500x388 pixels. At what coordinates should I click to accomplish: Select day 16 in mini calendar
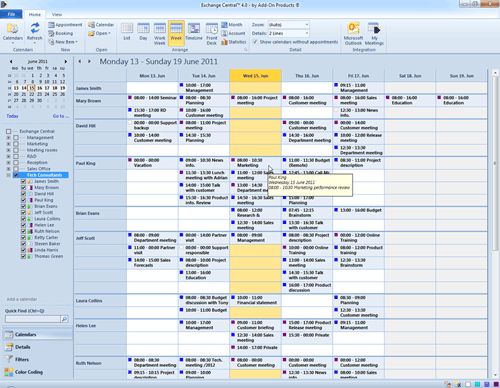[39, 88]
